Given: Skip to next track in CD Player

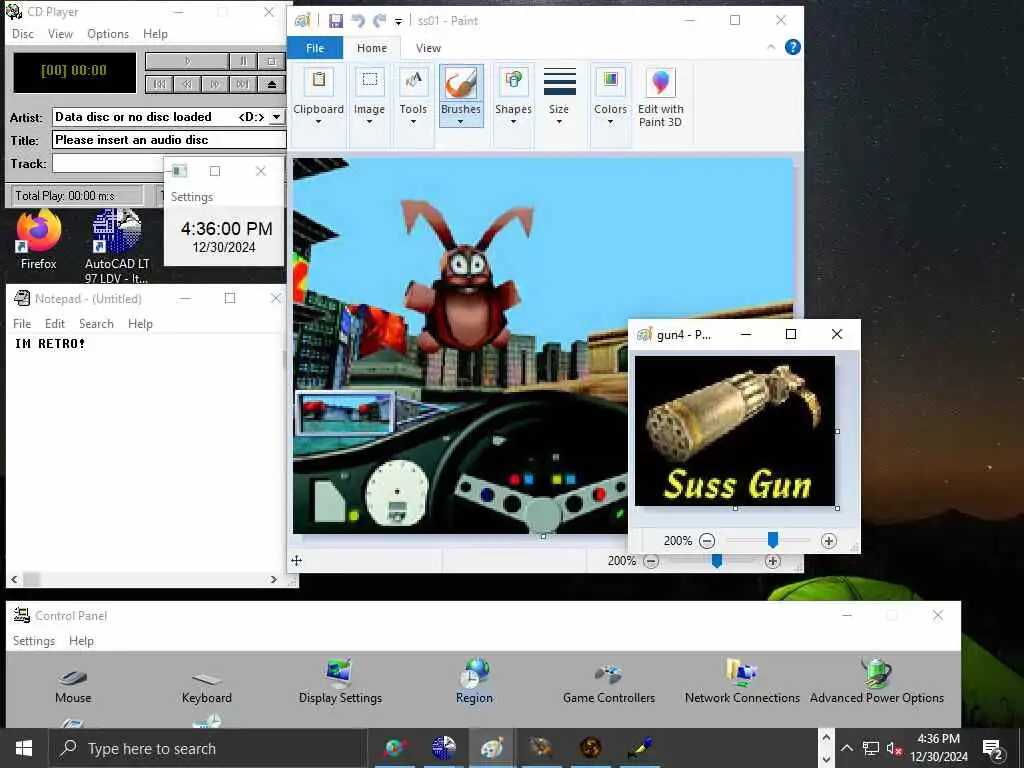Looking at the screenshot, I should 242,84.
